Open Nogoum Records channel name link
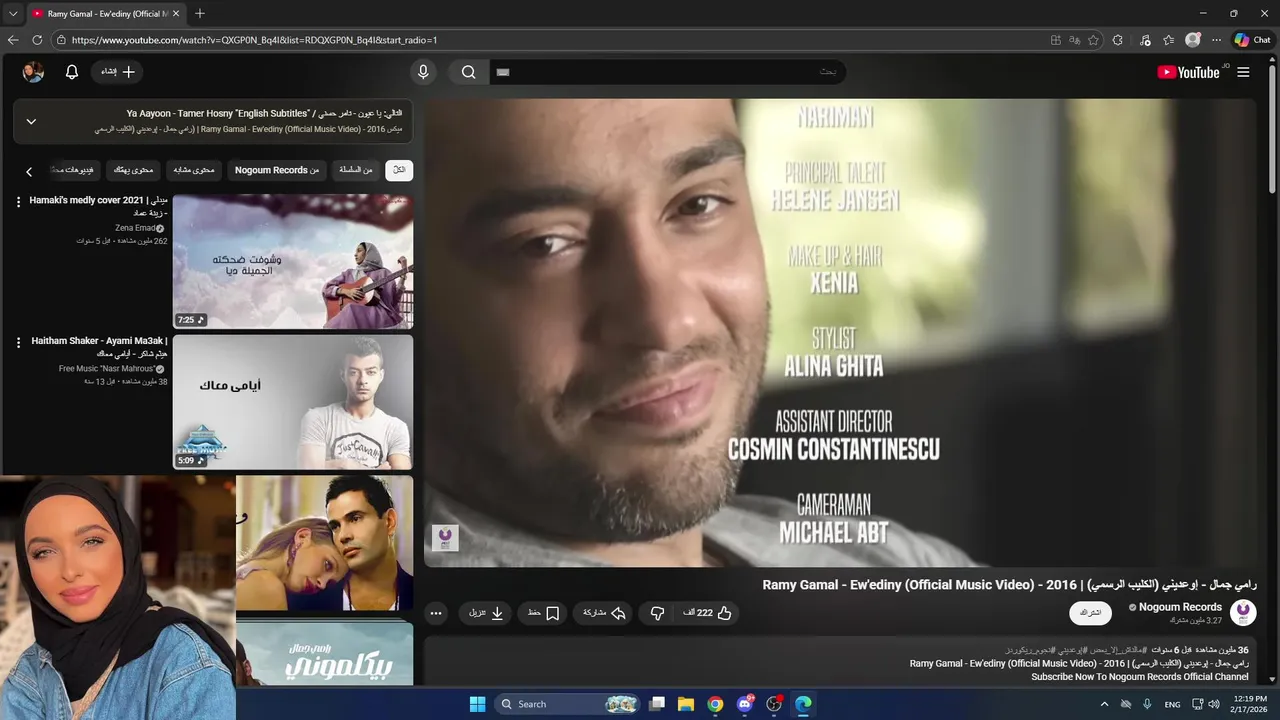 point(1180,607)
